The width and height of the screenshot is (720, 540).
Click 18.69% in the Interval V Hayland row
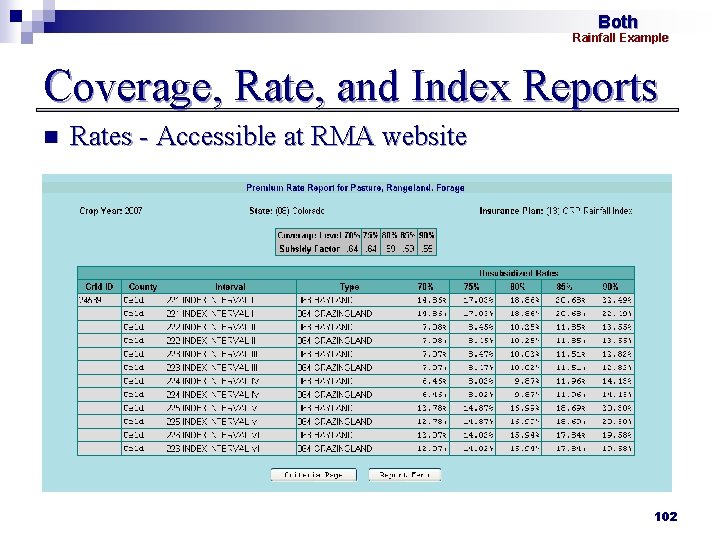[571, 408]
